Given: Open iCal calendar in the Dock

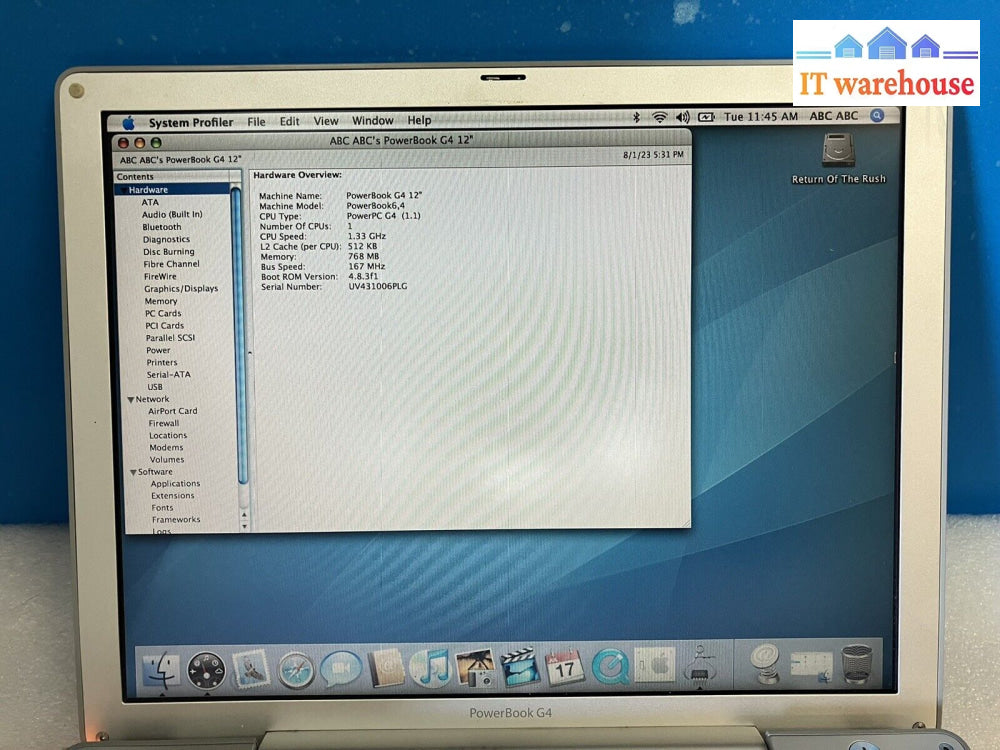Looking at the screenshot, I should pos(564,667).
